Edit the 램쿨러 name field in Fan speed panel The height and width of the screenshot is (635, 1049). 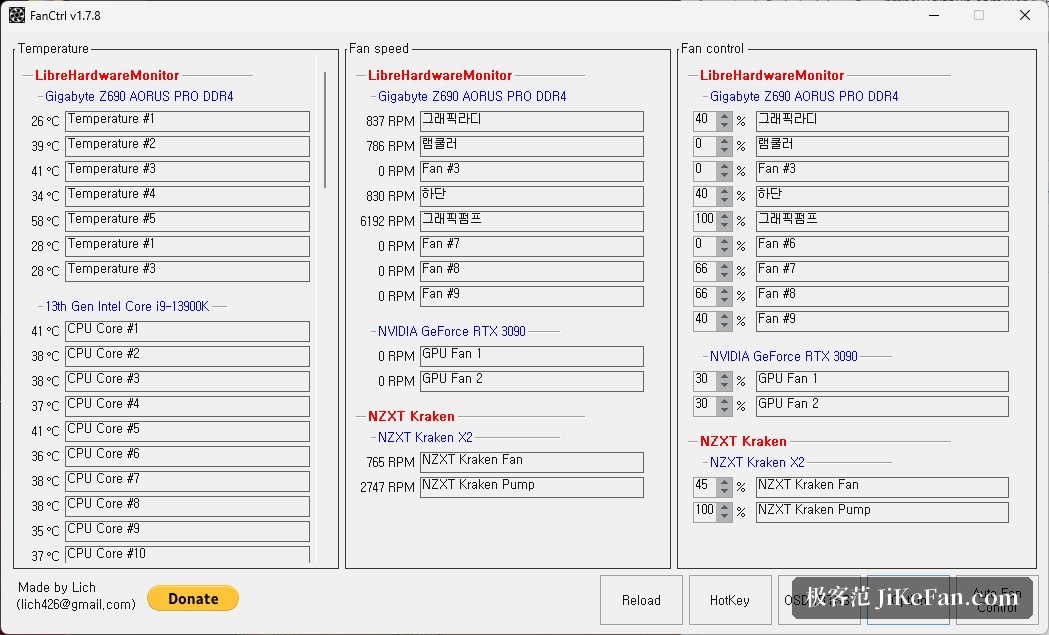coord(532,146)
